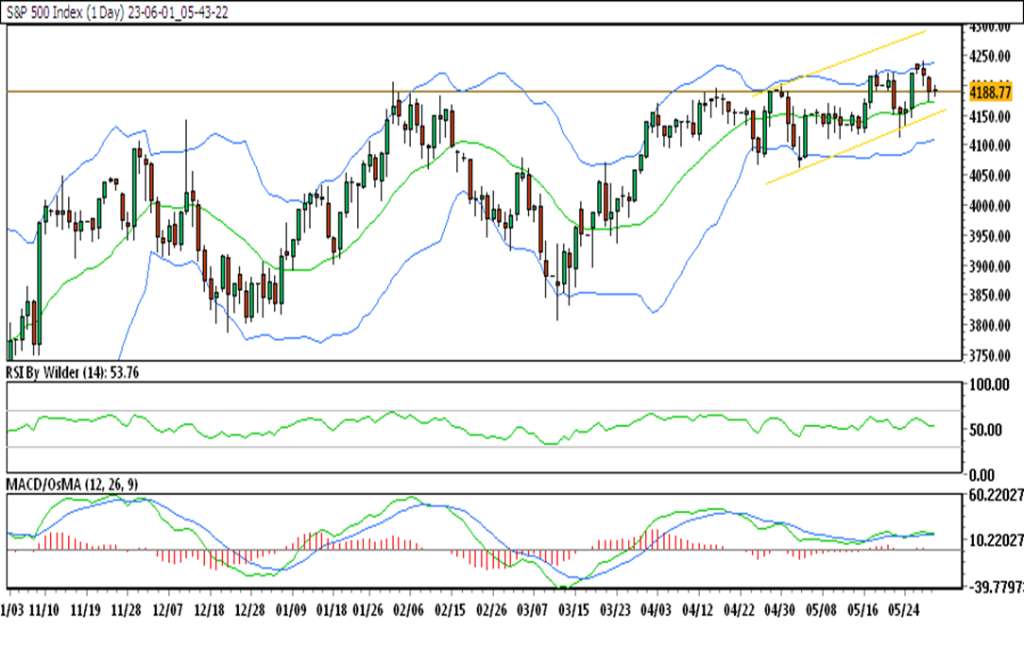Click the 03/23 date label
Image resolution: width=1024 pixels, height=649 pixels.
pyautogui.click(x=615, y=610)
